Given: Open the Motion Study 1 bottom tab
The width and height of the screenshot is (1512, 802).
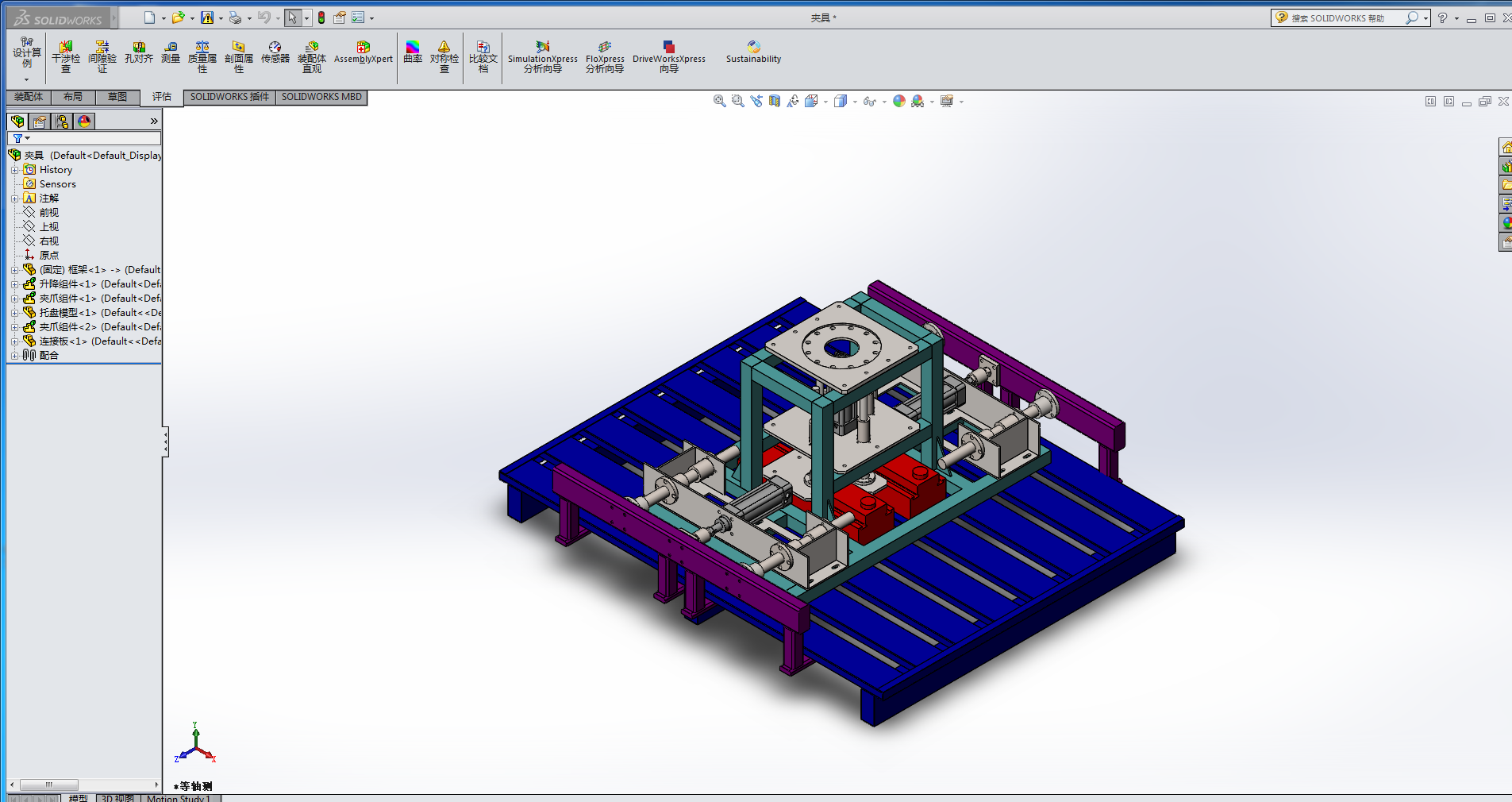Looking at the screenshot, I should (x=179, y=798).
